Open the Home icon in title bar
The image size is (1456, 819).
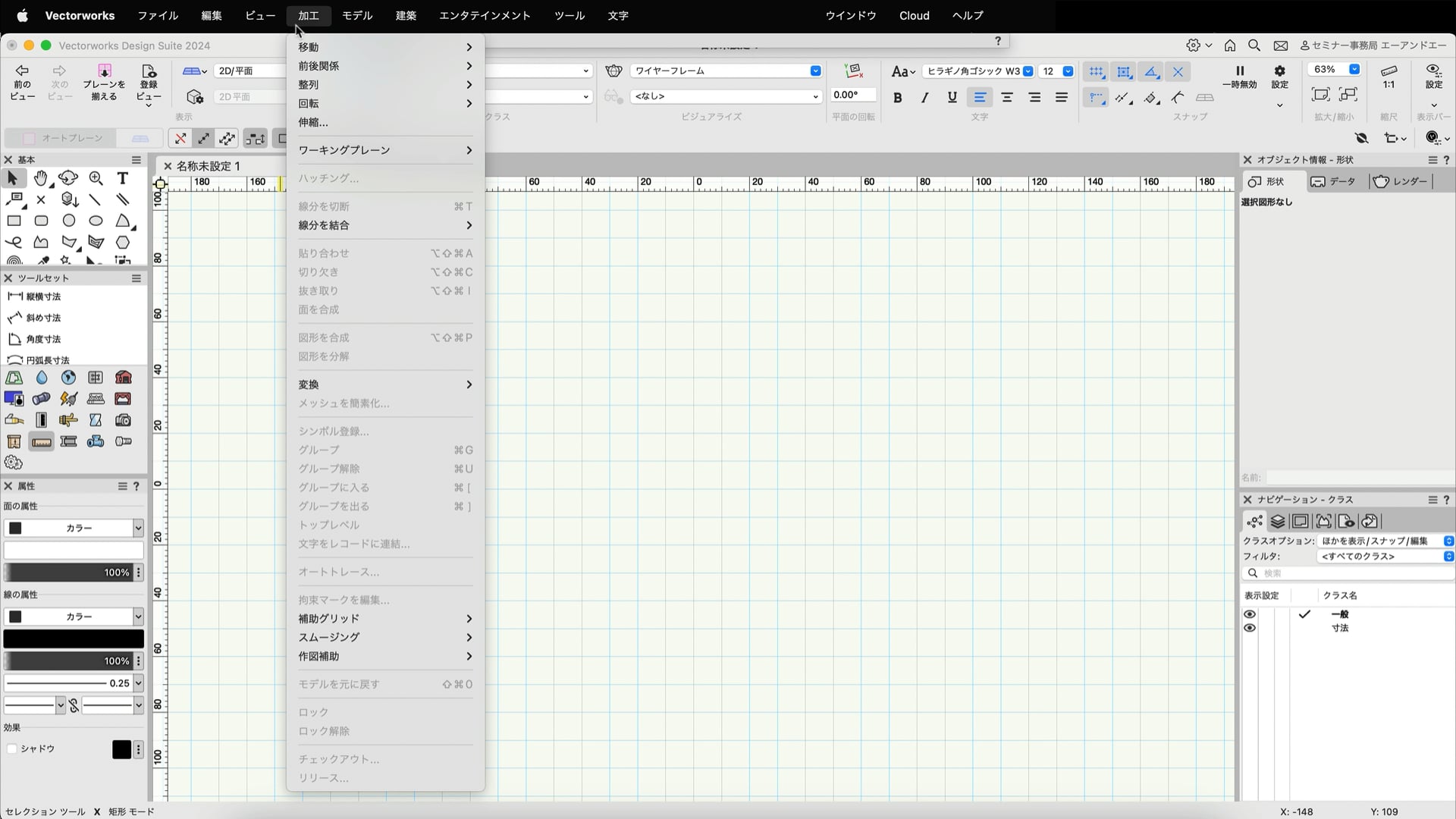(x=1230, y=45)
